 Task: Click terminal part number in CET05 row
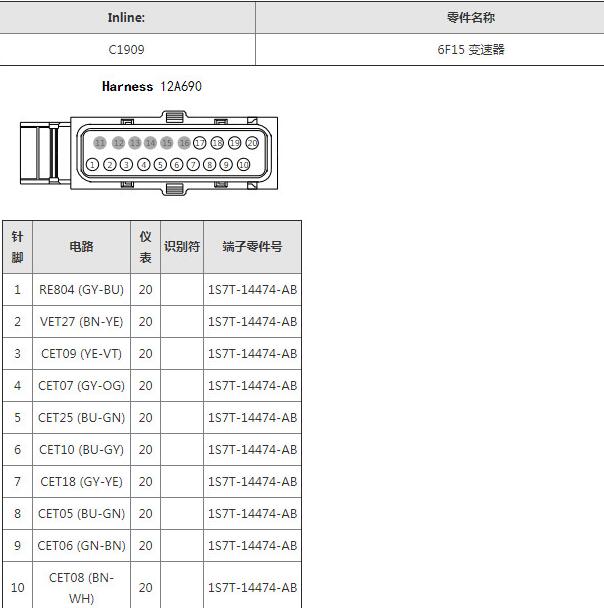[252, 513]
